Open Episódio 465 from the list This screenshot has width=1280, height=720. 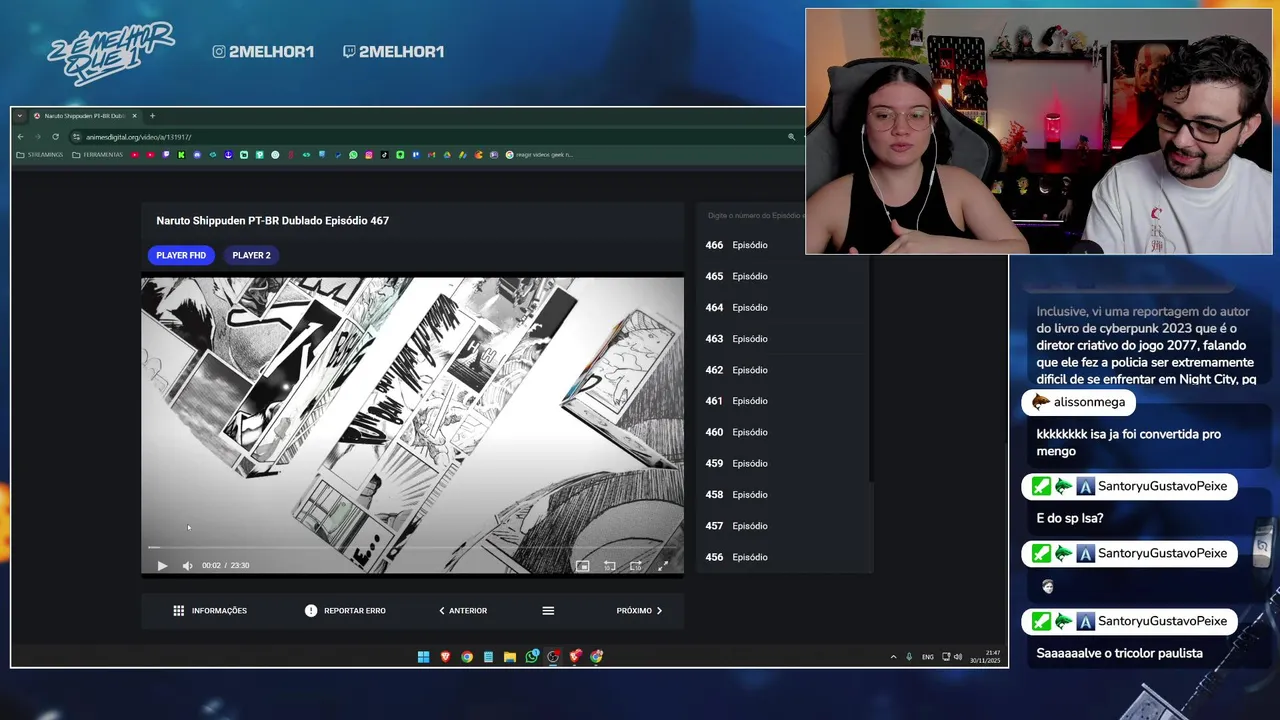click(x=784, y=276)
